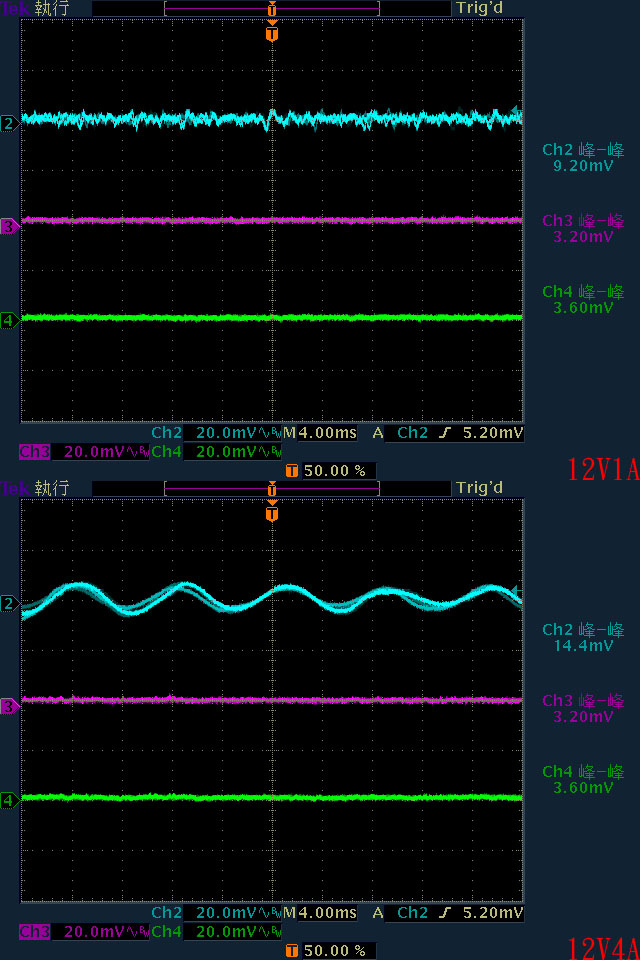Click the Ch3 ground marker in the 12V4A capture
The height and width of the screenshot is (960, 640).
[9, 707]
